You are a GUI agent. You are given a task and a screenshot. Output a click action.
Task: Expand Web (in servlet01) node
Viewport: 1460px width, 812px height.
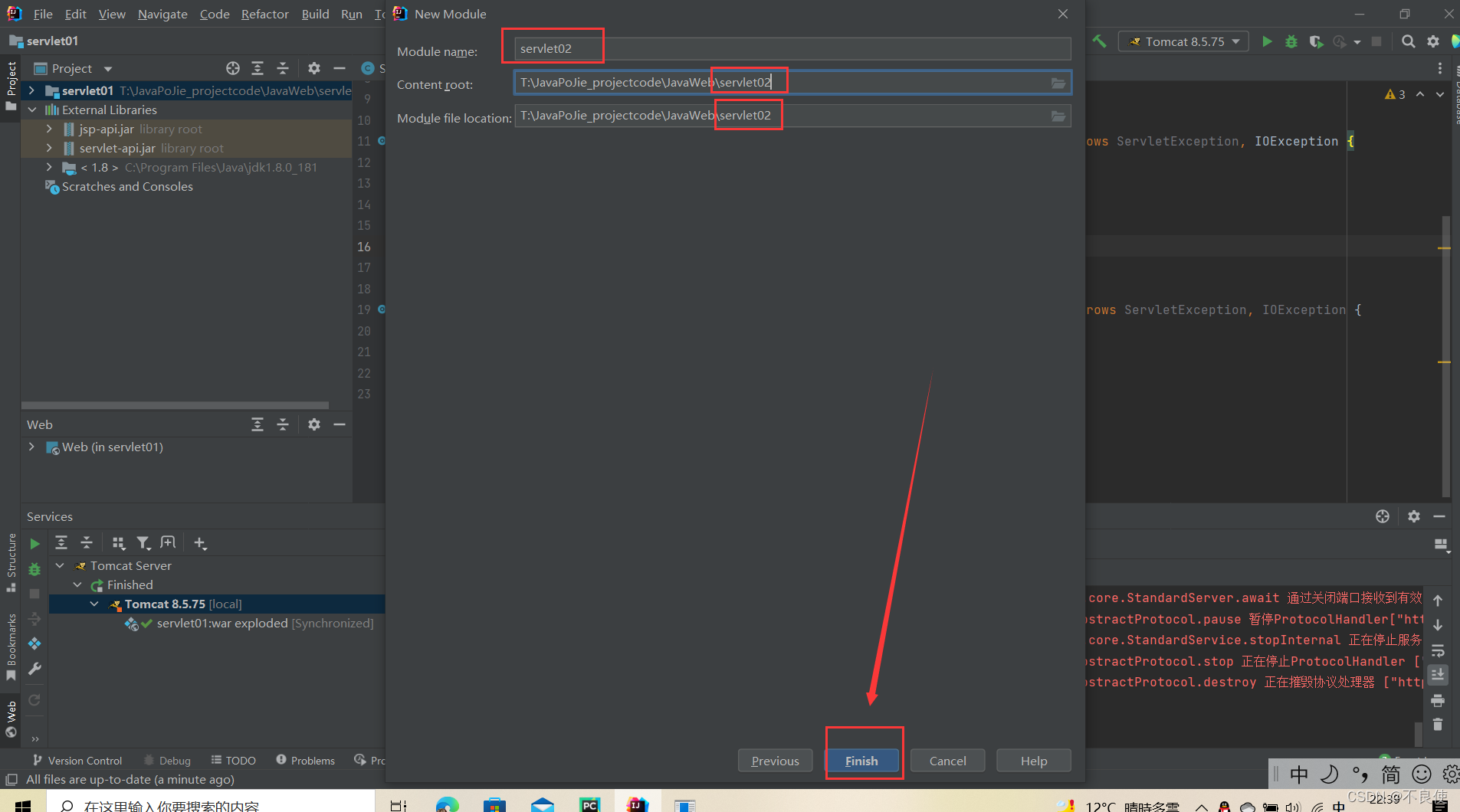(x=31, y=447)
